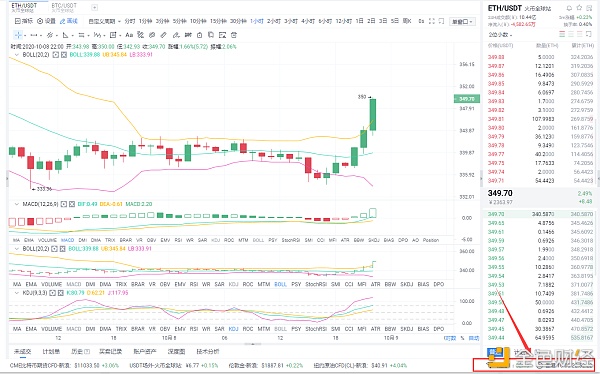This screenshot has width=600, height=374.
Task: Open settings of MACD(12,26,9) indicator
Action: (x=64, y=204)
